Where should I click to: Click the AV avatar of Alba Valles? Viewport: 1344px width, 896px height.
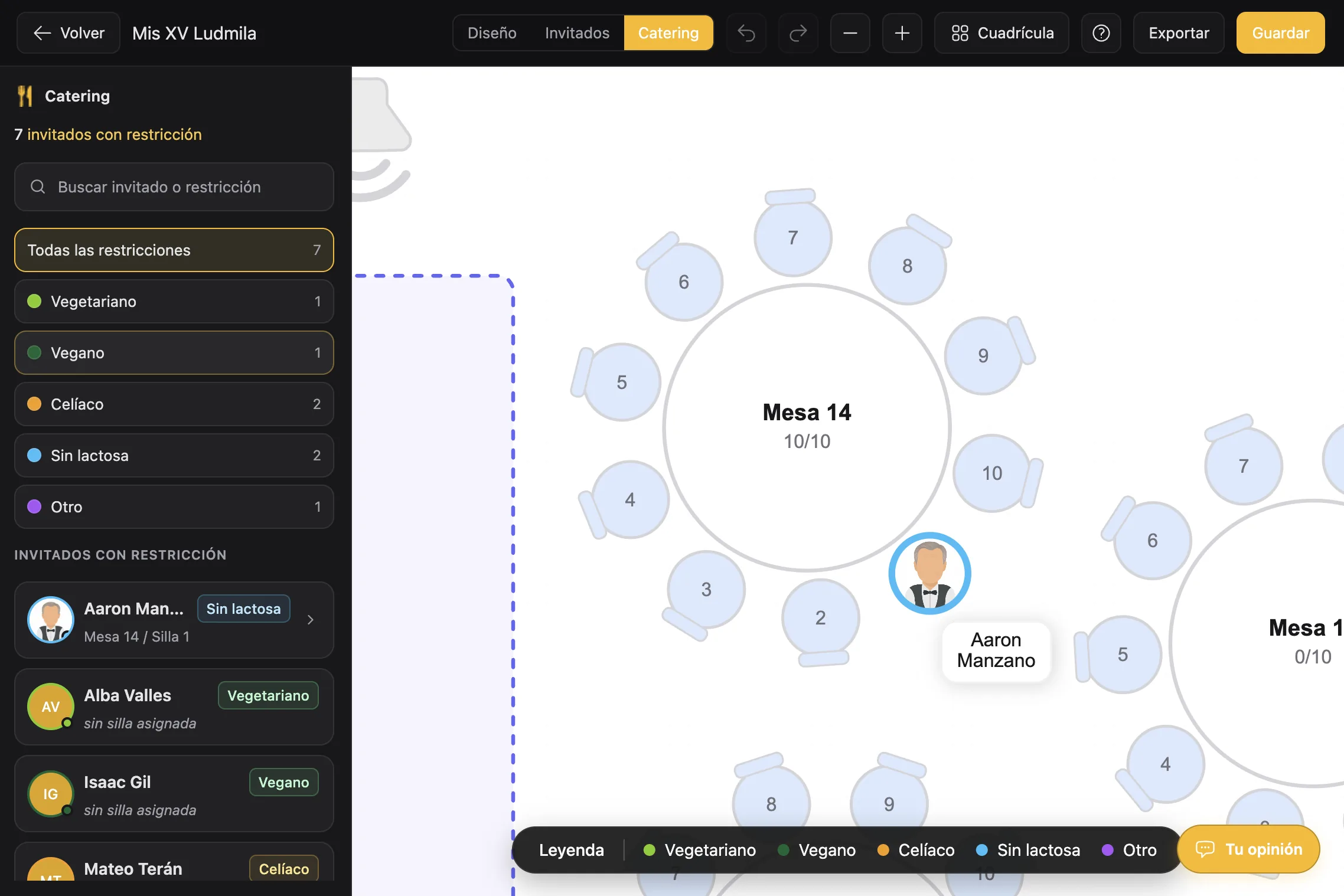[51, 707]
